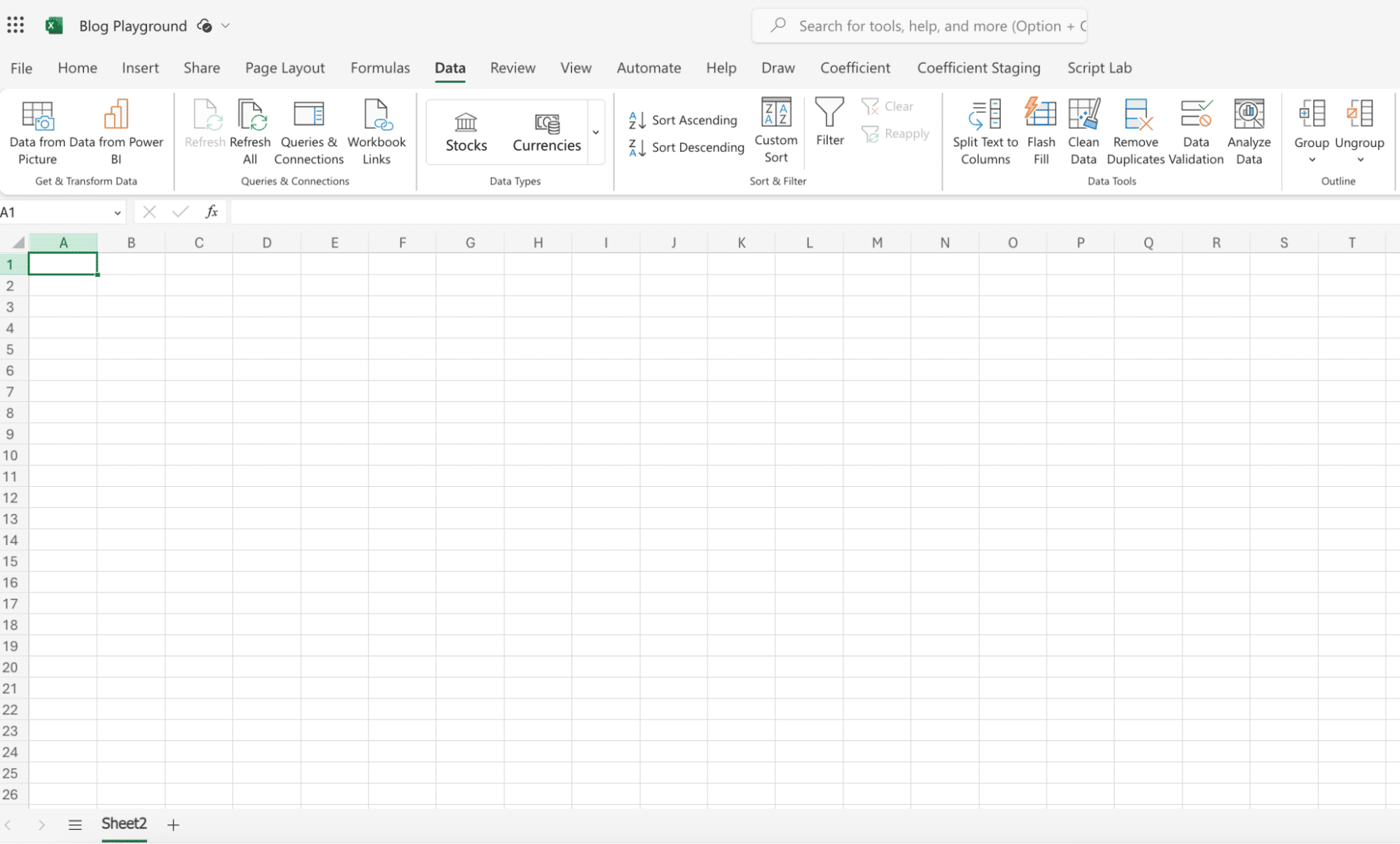This screenshot has width=1400, height=844.
Task: Select column H header
Action: (x=538, y=242)
